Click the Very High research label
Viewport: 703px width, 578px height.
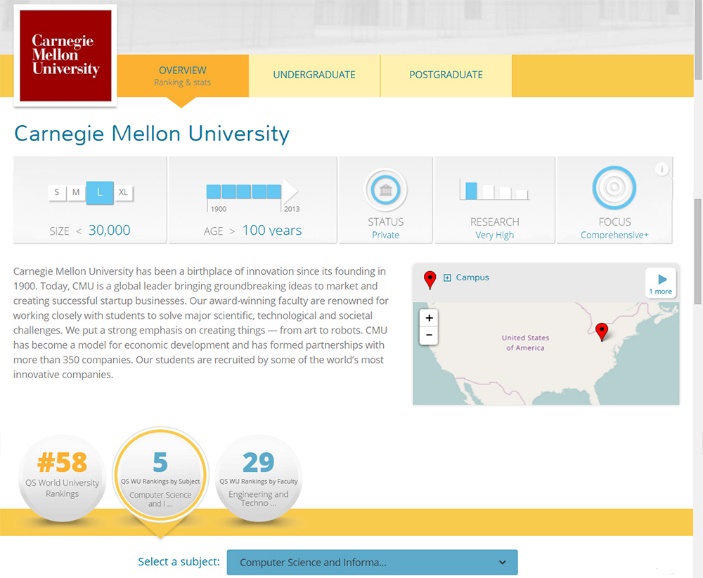495,235
